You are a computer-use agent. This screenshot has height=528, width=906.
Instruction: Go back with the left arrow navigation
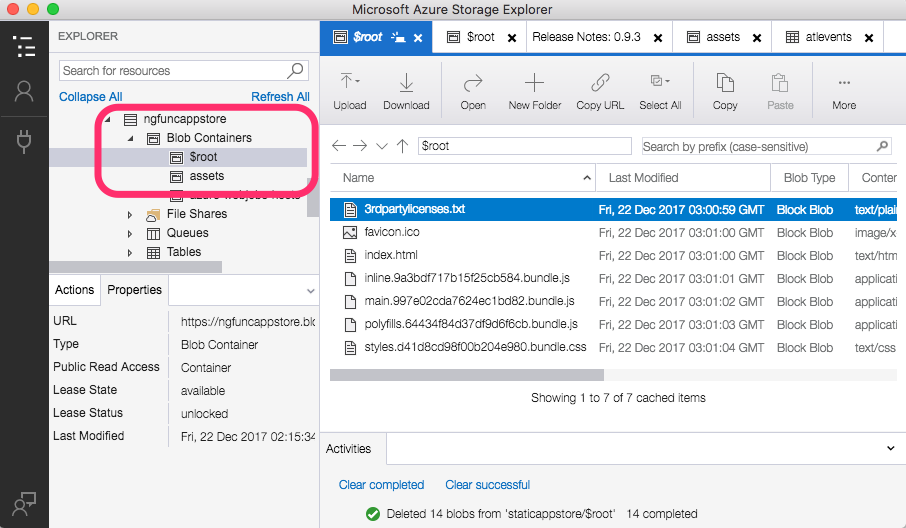point(339,146)
